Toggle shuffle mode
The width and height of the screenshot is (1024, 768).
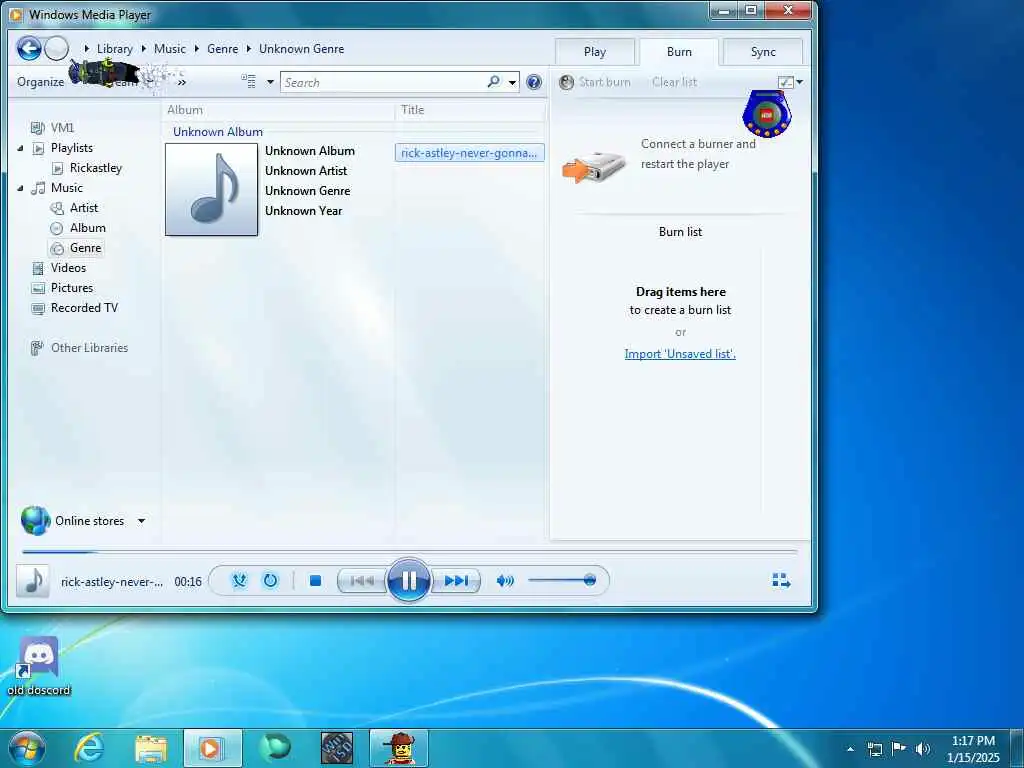coord(239,581)
